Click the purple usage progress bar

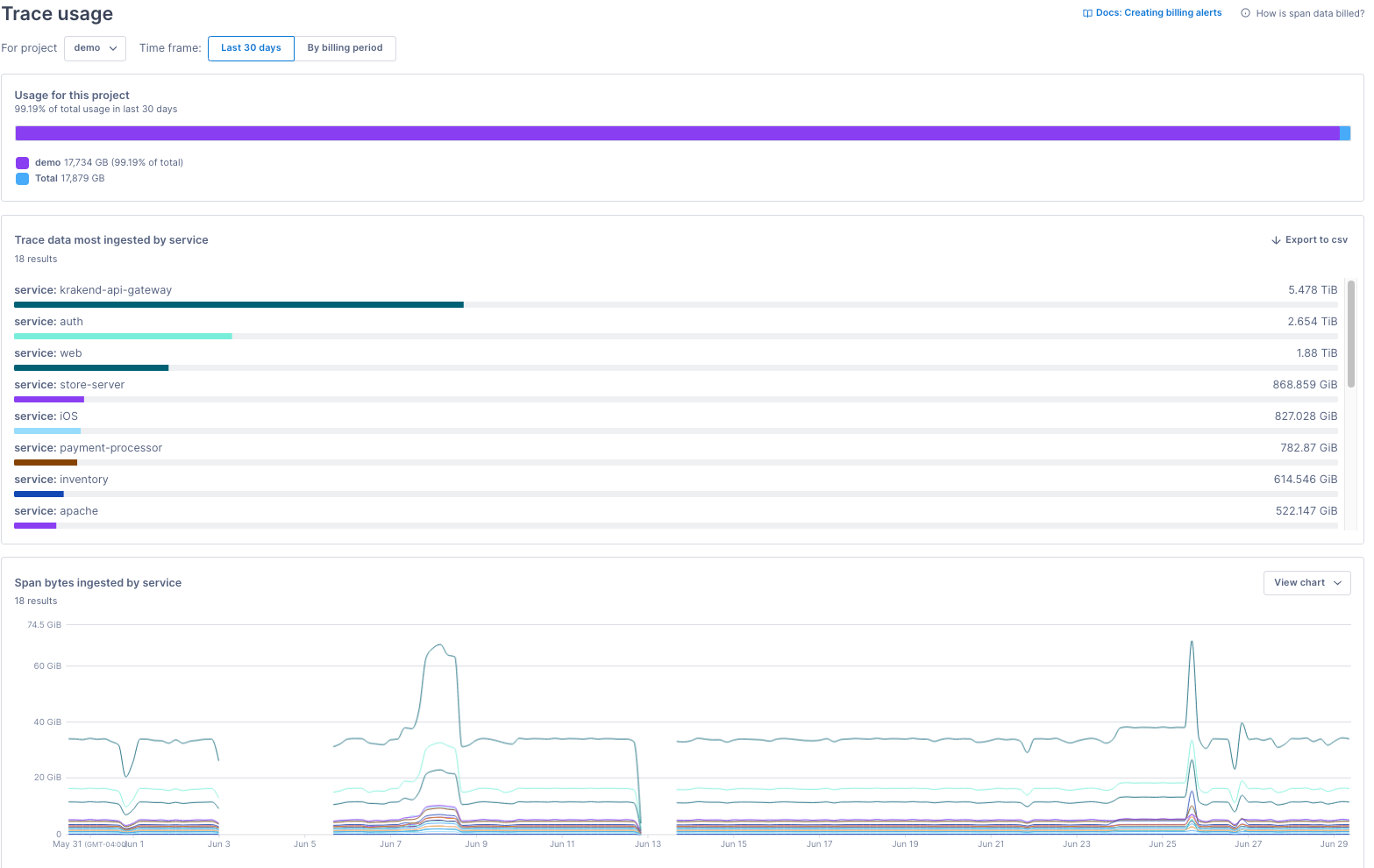pos(675,132)
